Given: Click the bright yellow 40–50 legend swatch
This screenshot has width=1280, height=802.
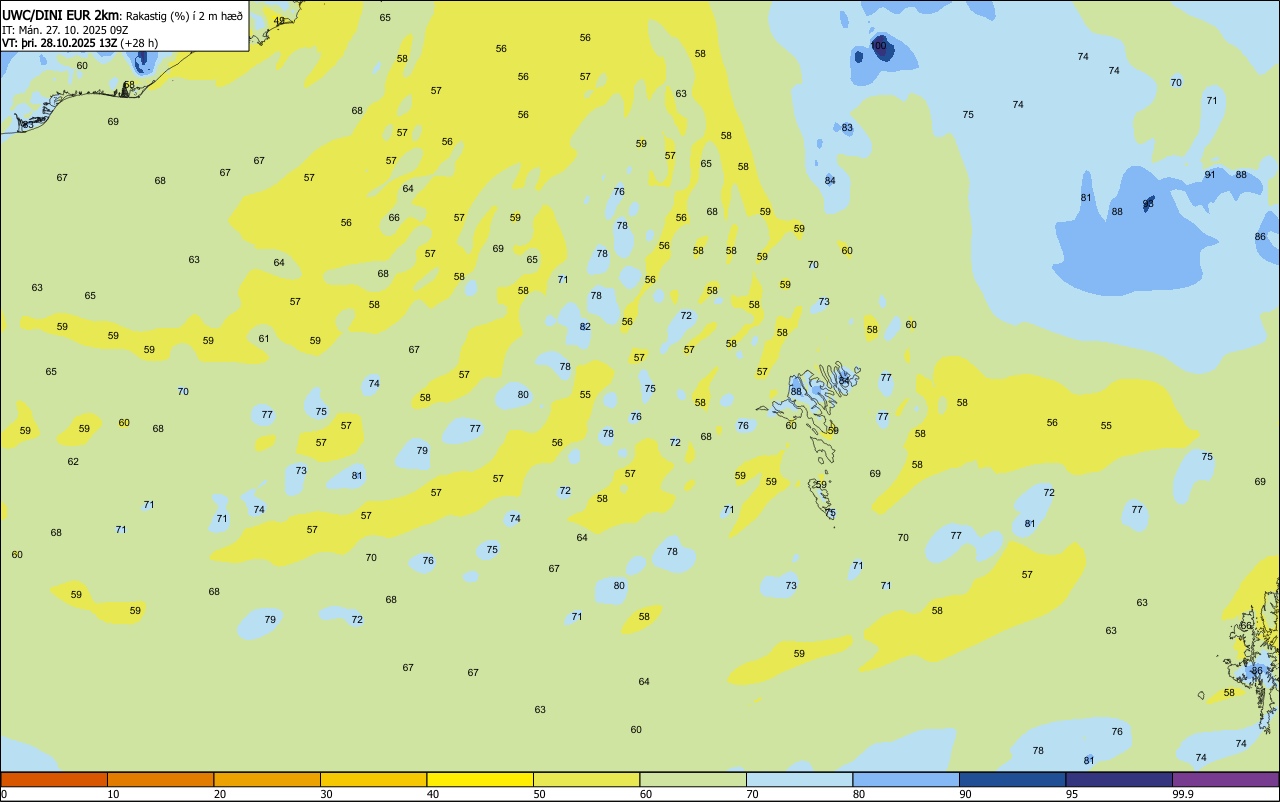Looking at the screenshot, I should click(480, 779).
